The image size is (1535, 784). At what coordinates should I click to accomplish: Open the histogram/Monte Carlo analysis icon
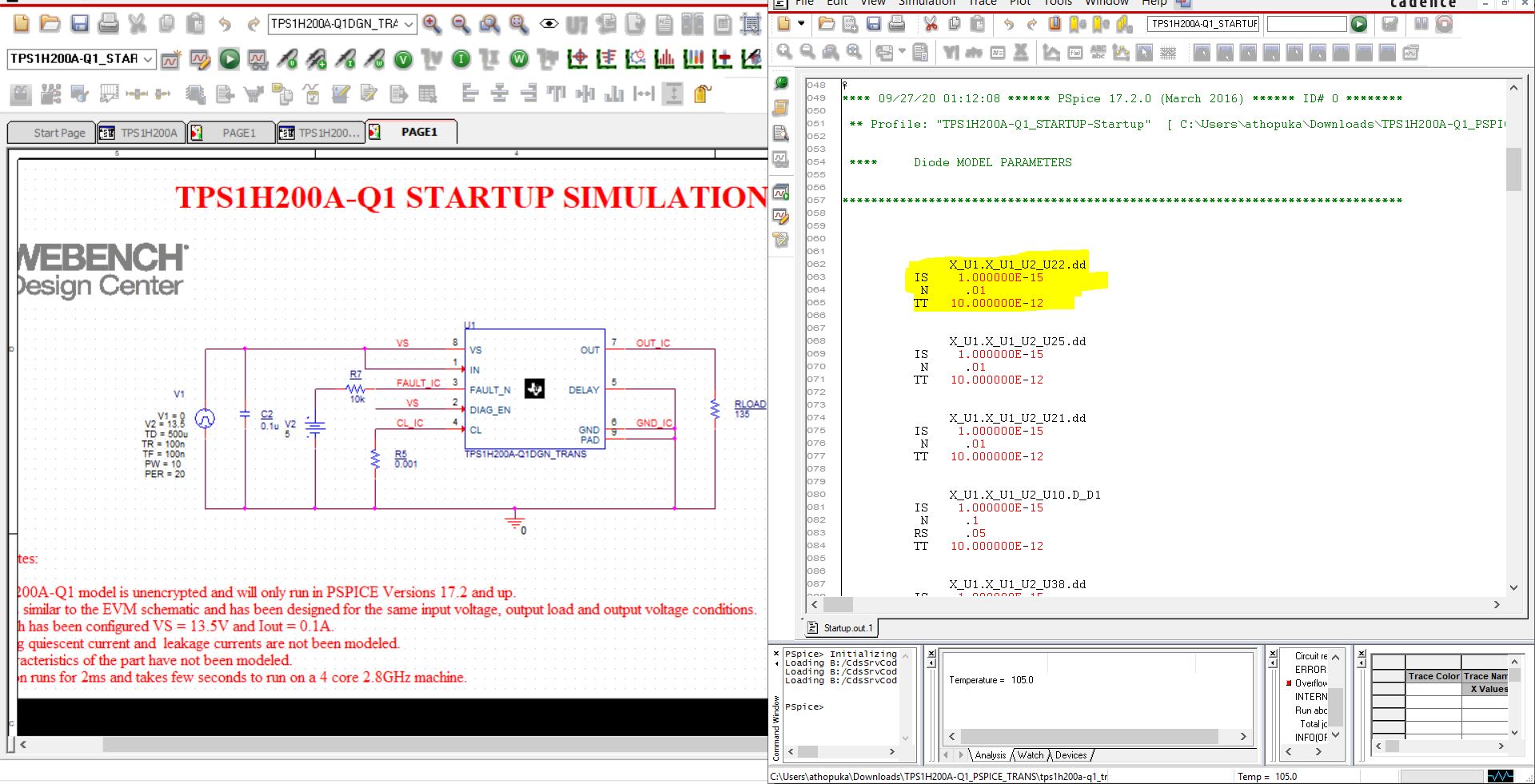point(664,59)
